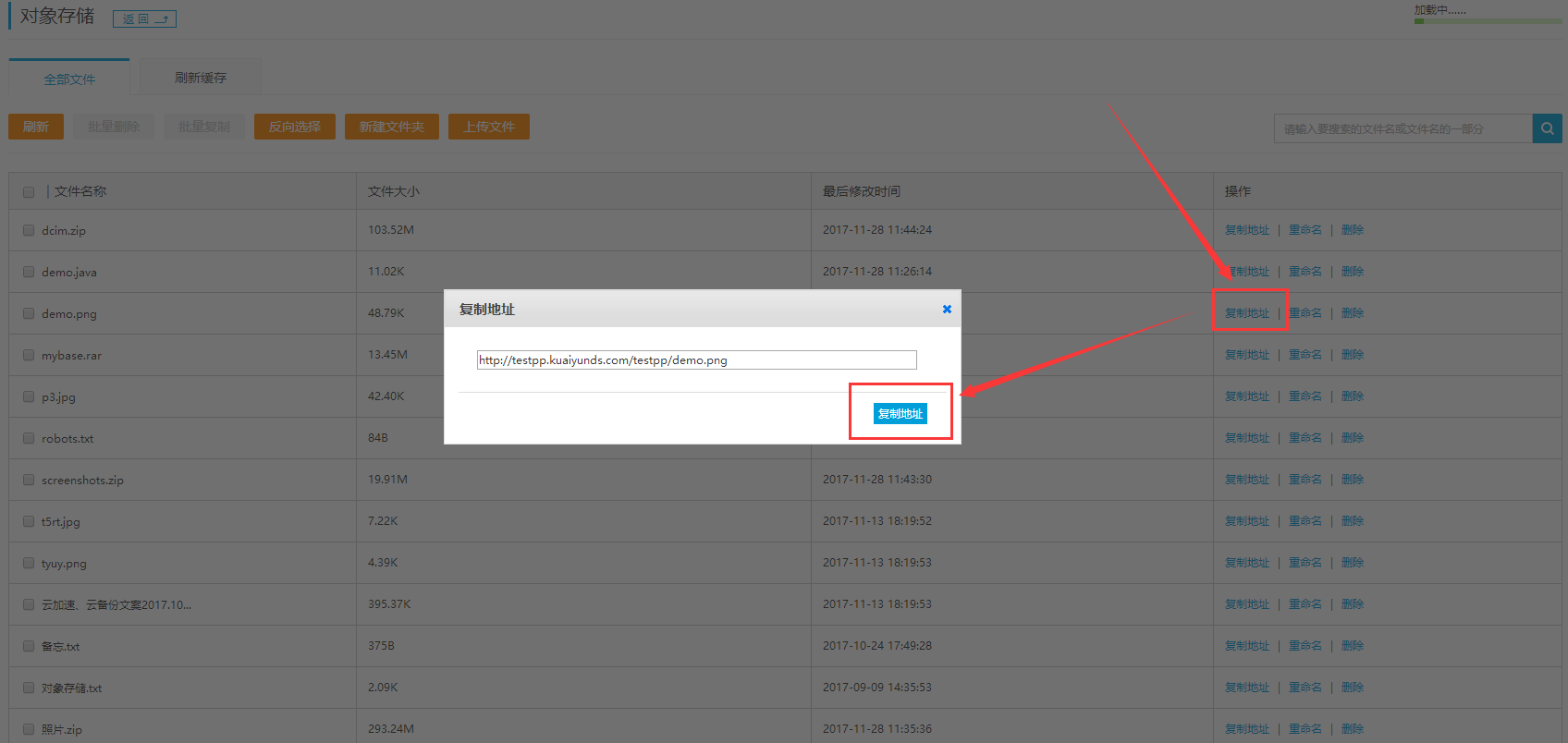Open the 刷新缓存 tab
Screen dimensions: 1568x743
[x=201, y=78]
